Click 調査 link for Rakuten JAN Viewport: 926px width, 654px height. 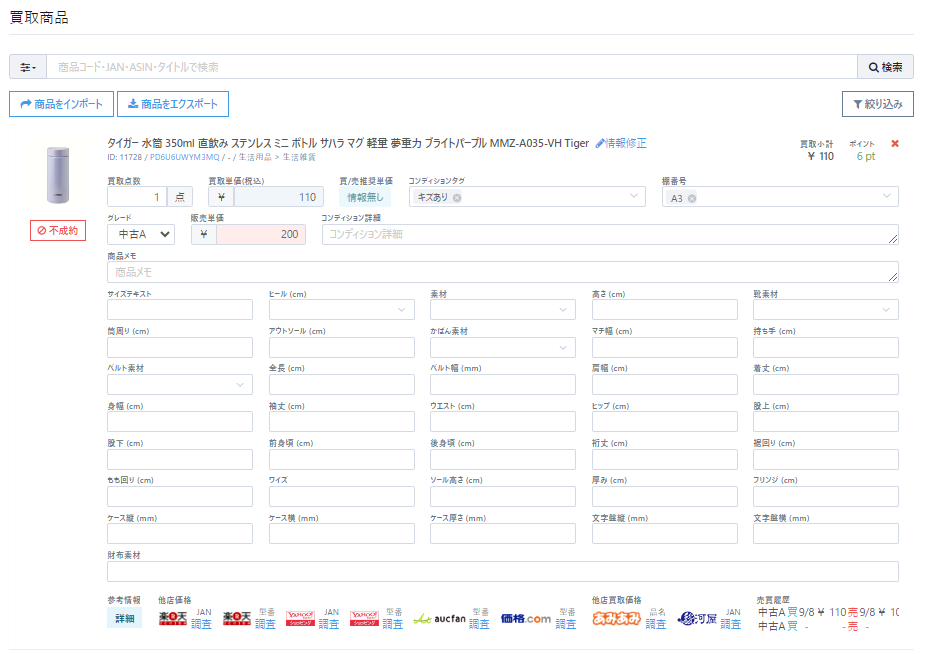point(201,624)
